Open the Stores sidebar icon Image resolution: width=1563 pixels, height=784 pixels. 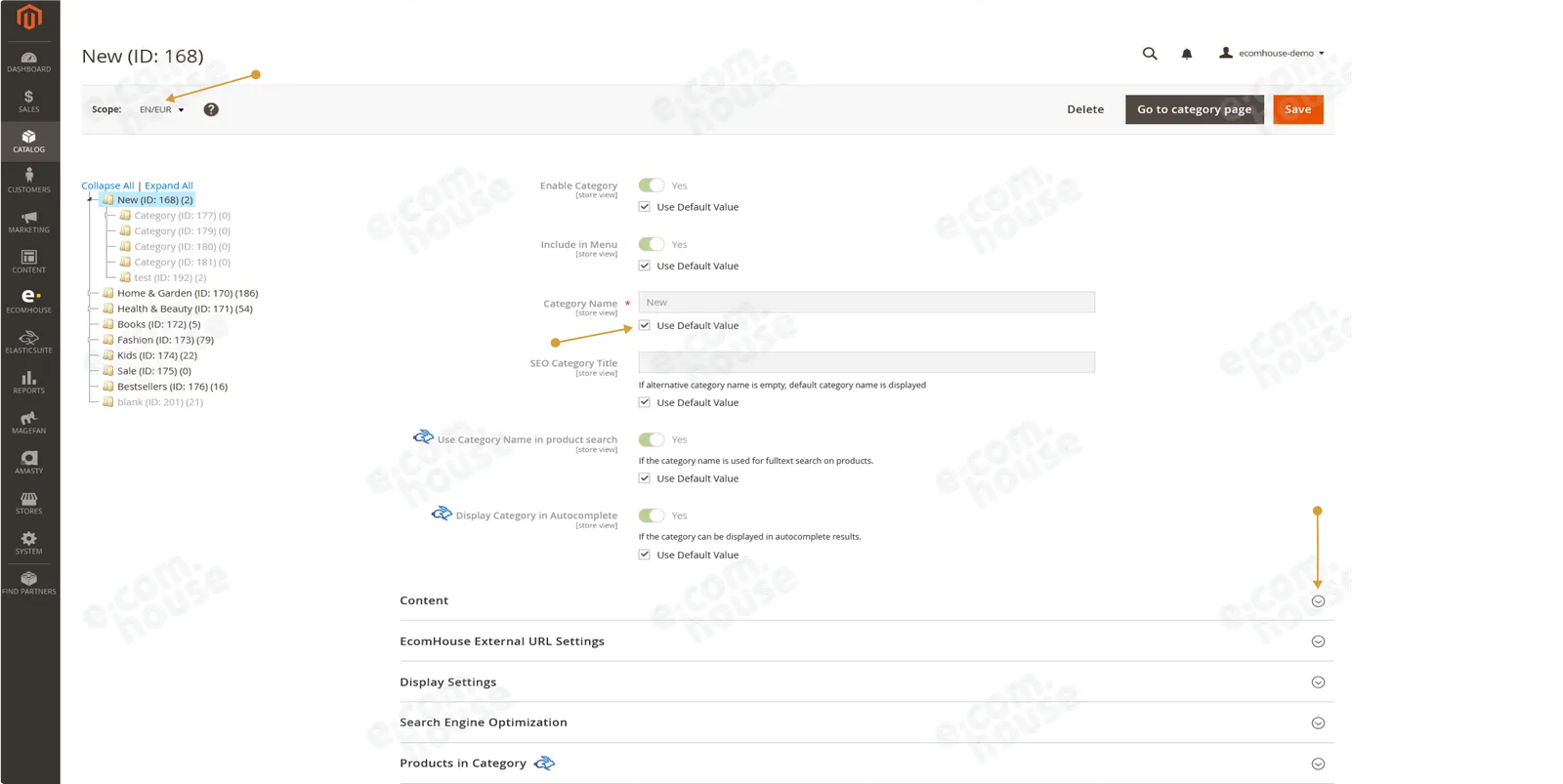point(29,503)
